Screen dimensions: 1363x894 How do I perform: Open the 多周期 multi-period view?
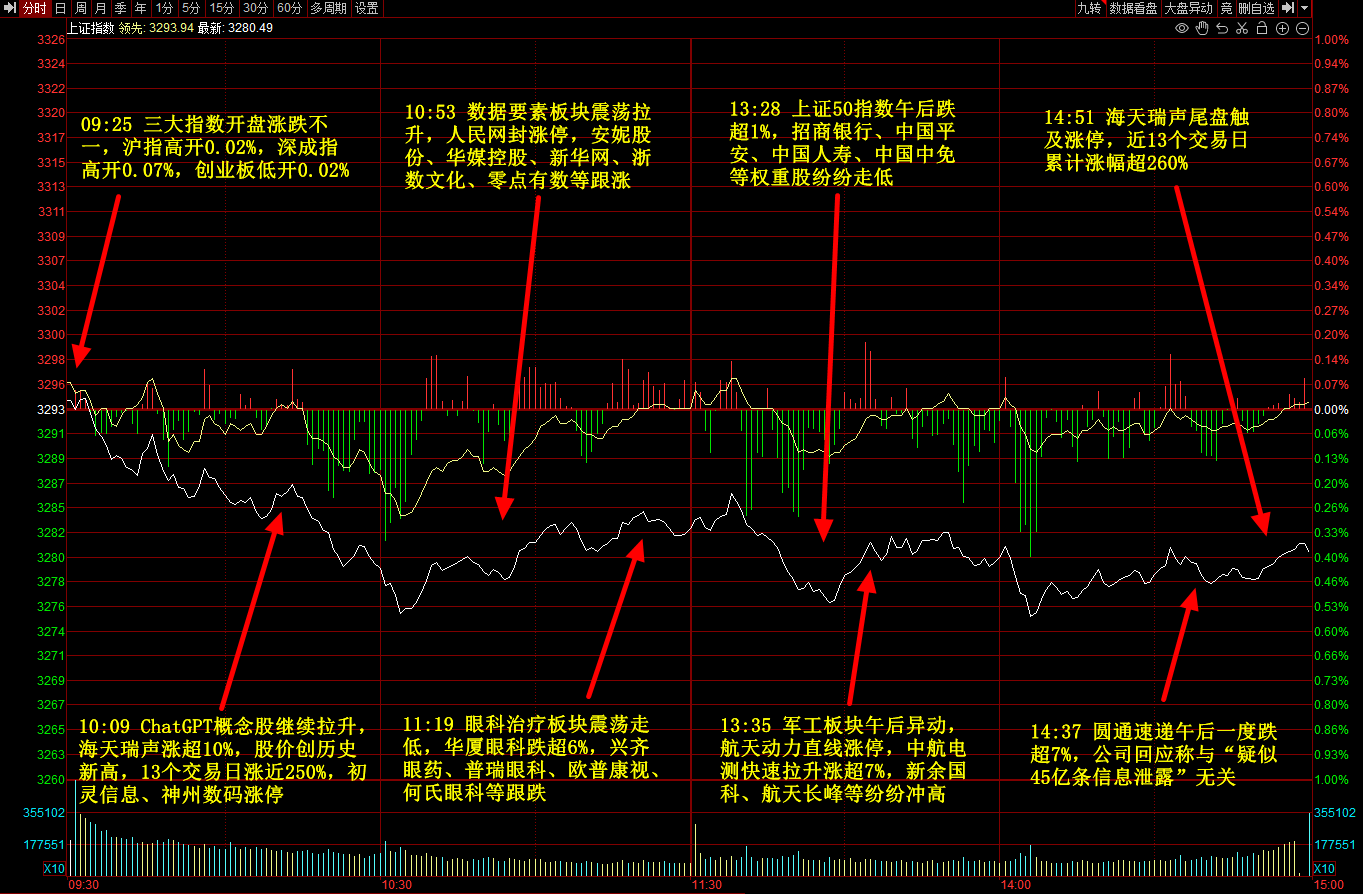click(x=328, y=8)
